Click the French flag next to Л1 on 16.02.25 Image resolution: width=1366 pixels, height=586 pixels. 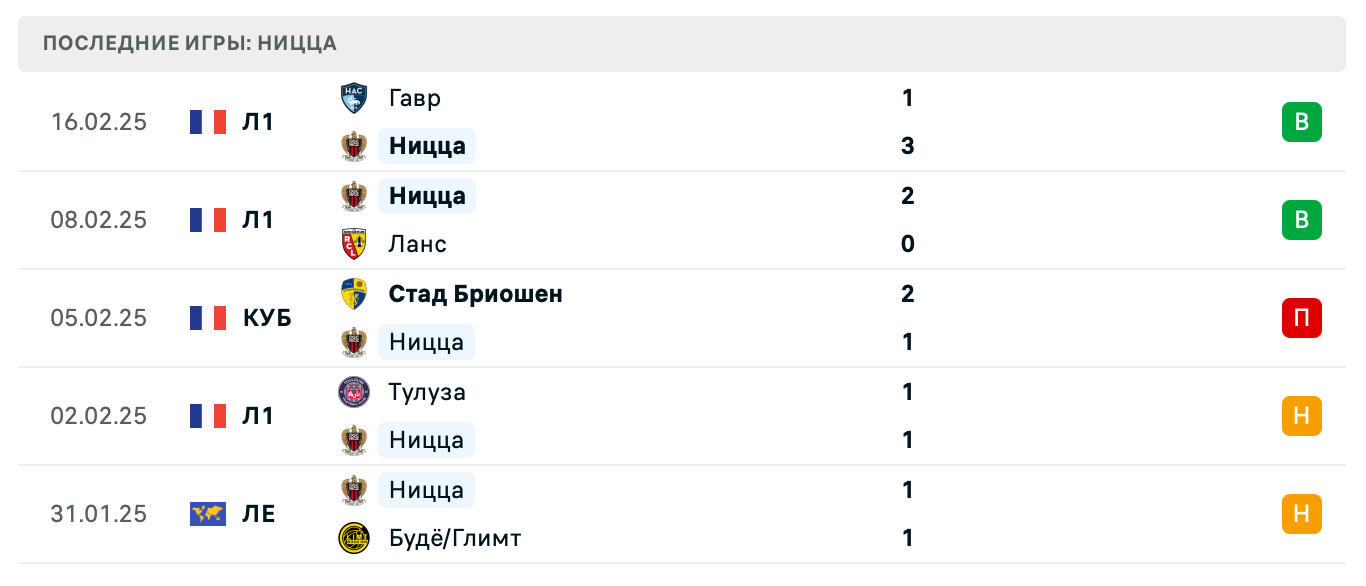[207, 121]
